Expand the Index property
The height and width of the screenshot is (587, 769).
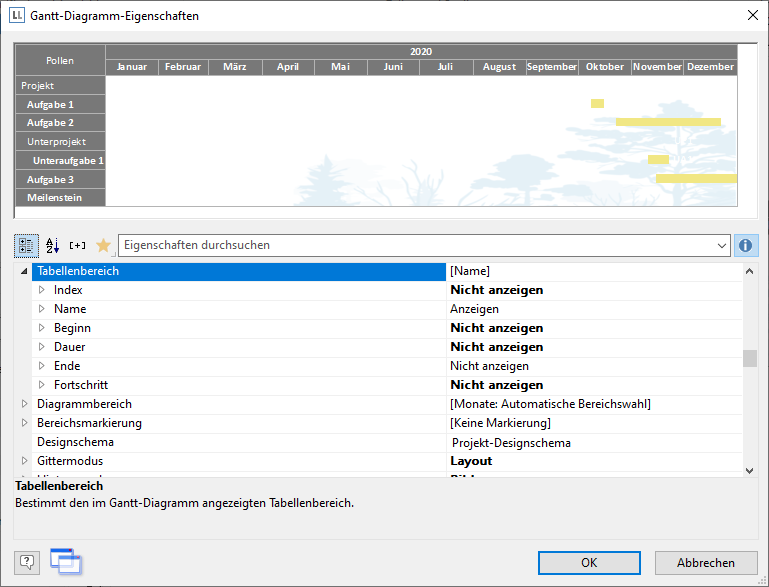point(42,290)
